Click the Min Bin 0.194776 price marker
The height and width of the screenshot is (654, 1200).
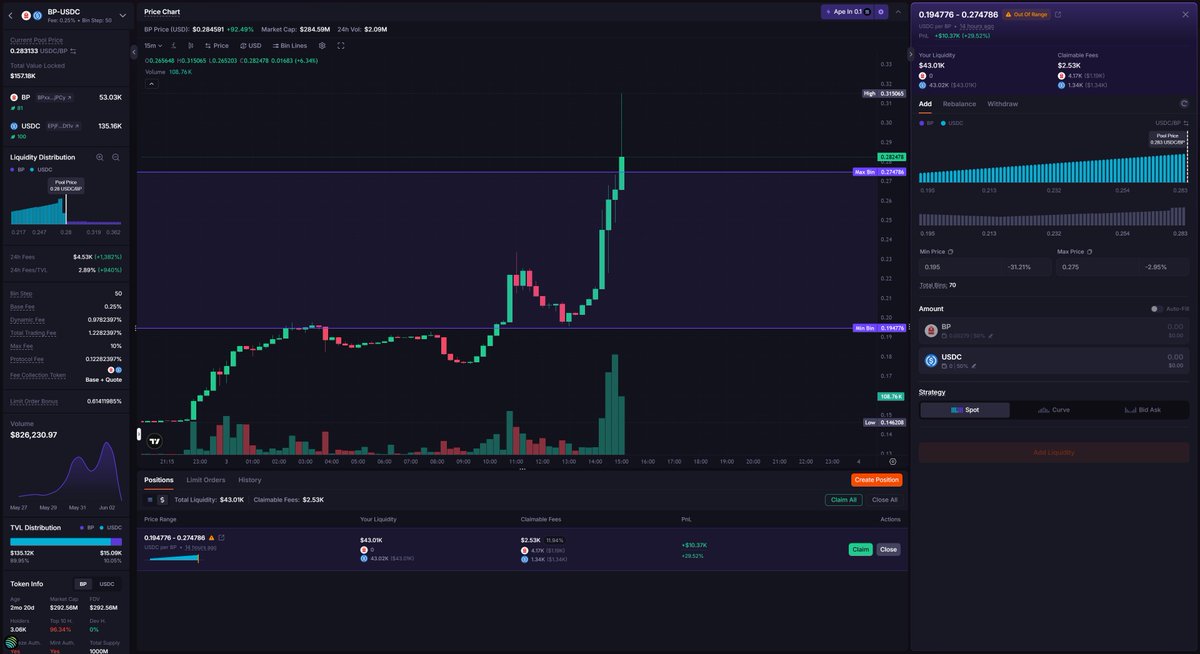pos(879,328)
